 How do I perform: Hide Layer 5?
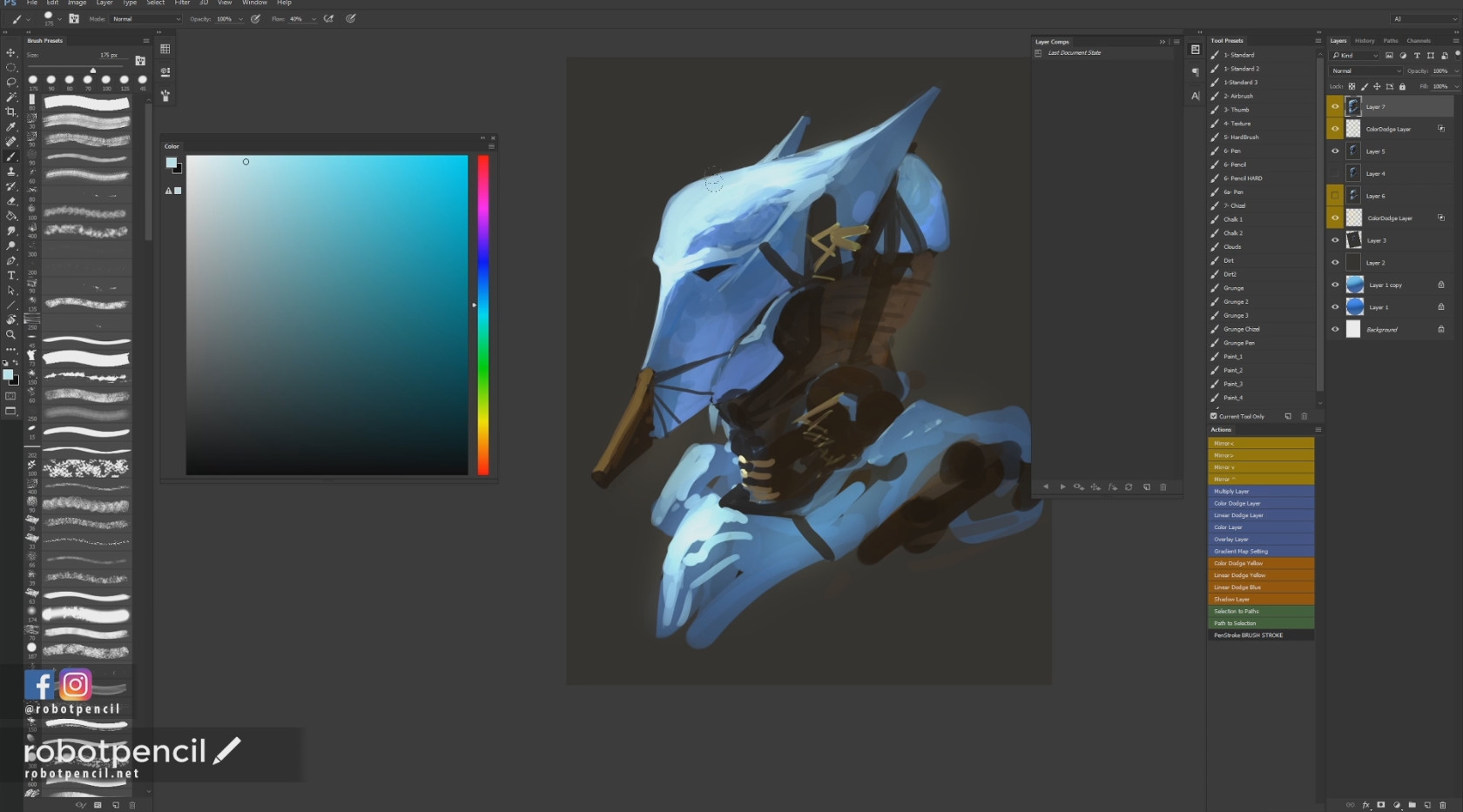click(1335, 151)
